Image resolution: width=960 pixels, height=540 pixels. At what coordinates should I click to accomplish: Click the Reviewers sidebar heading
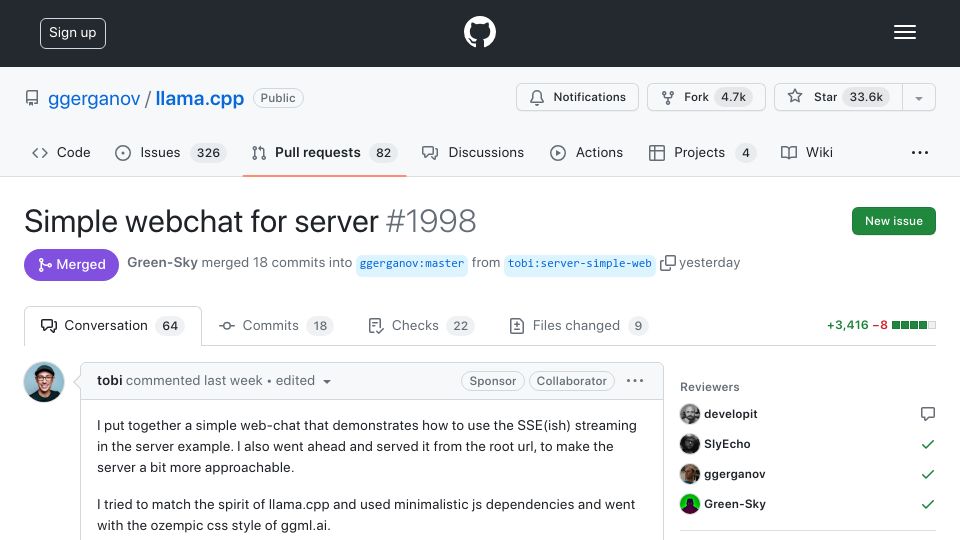pyautogui.click(x=710, y=387)
